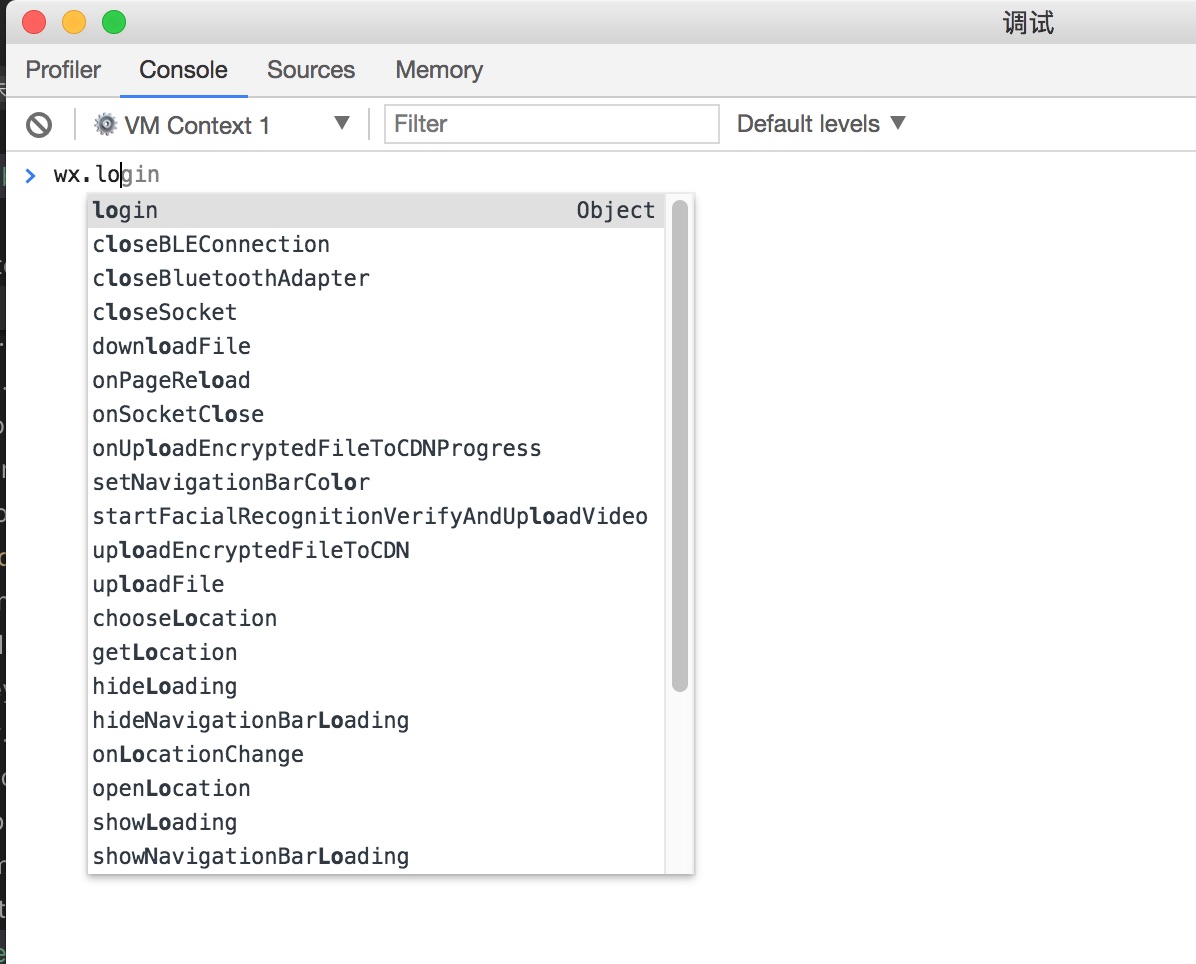This screenshot has width=1196, height=964.
Task: Switch to the Memory tab
Action: [439, 70]
